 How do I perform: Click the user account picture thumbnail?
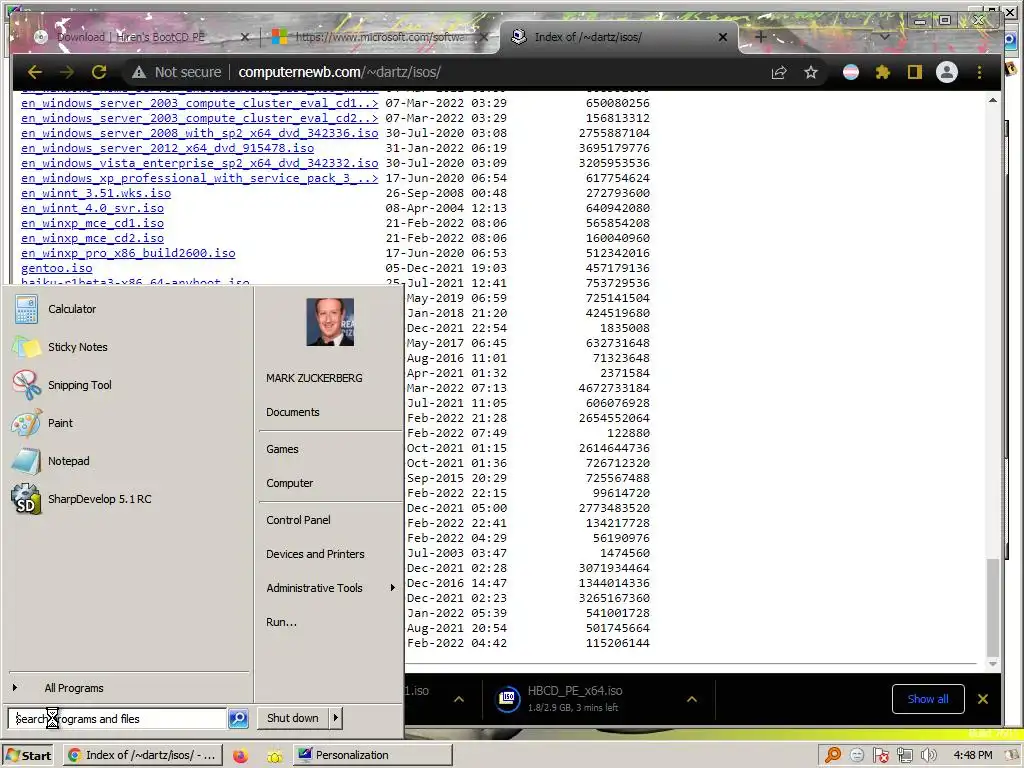[330, 322]
